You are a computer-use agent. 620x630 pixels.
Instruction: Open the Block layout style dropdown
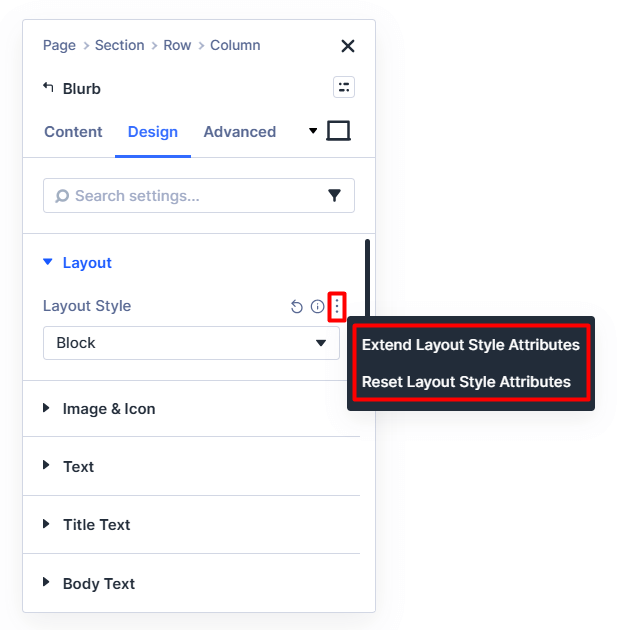click(x=192, y=343)
